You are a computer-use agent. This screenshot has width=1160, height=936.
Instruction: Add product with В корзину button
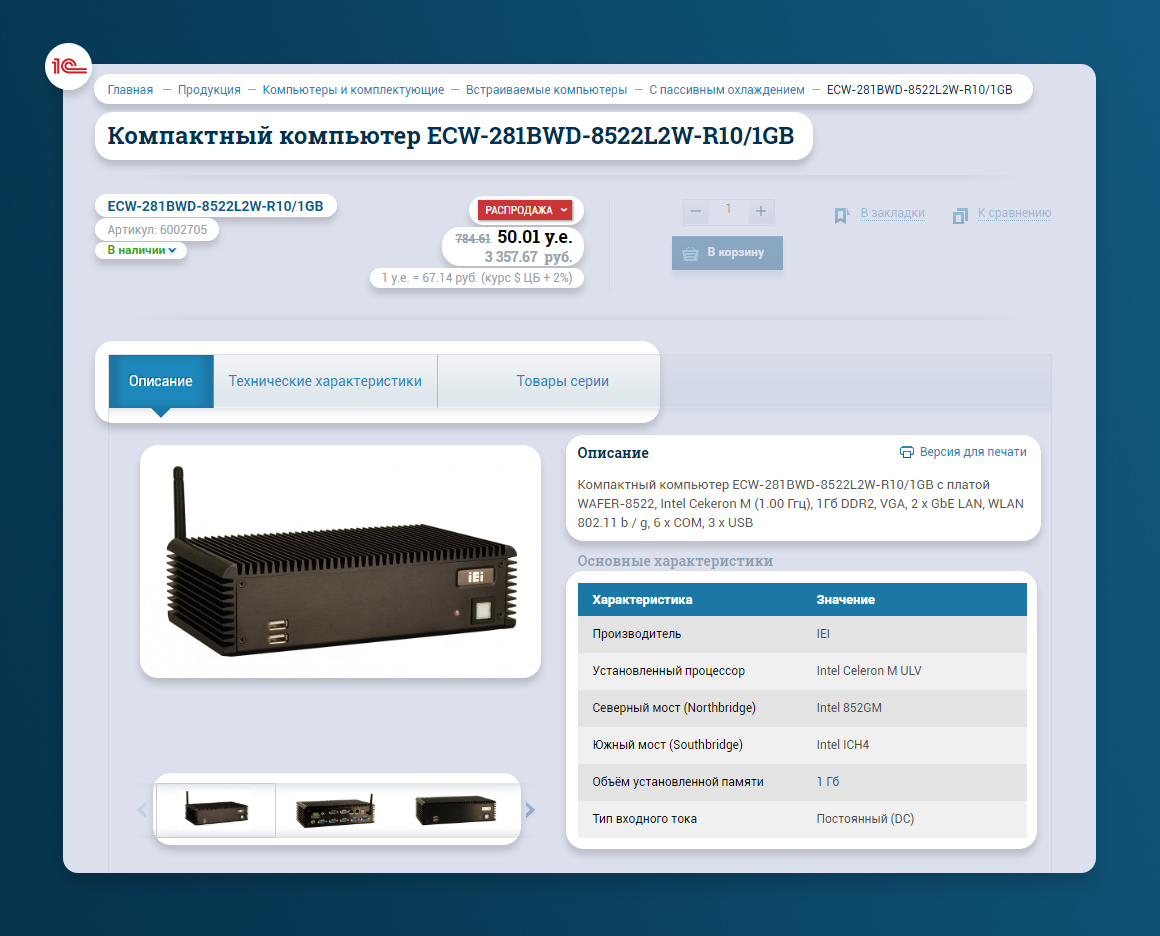[727, 253]
